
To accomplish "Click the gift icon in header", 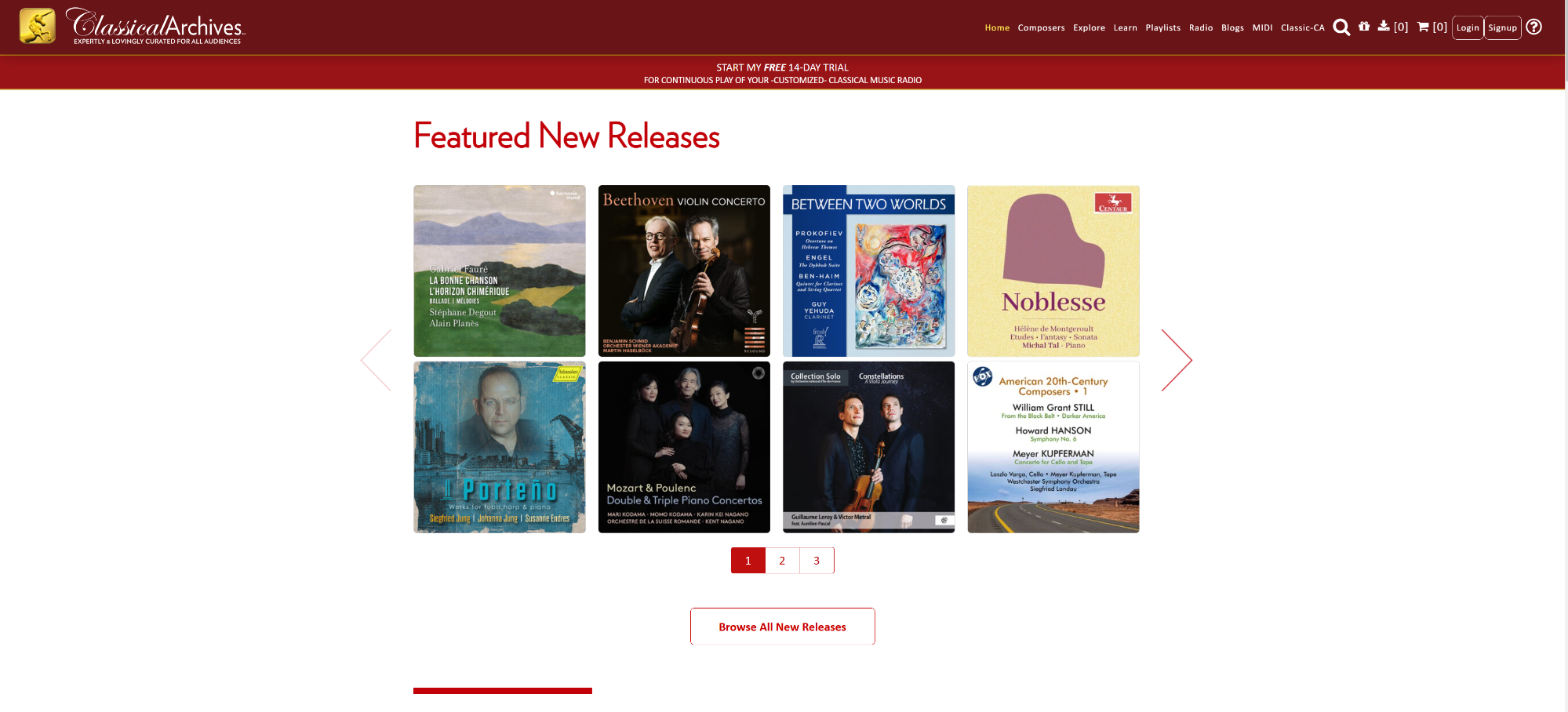I will click(x=1364, y=26).
